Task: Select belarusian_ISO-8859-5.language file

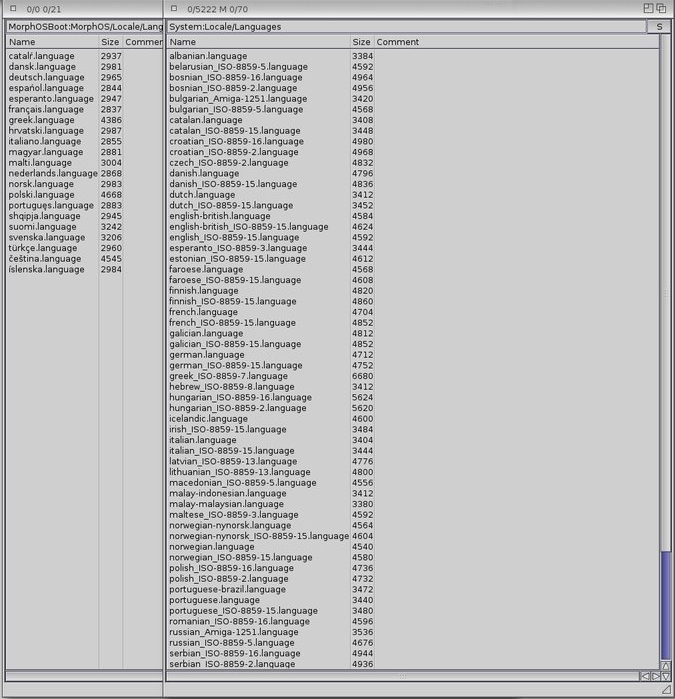Action: tap(239, 67)
